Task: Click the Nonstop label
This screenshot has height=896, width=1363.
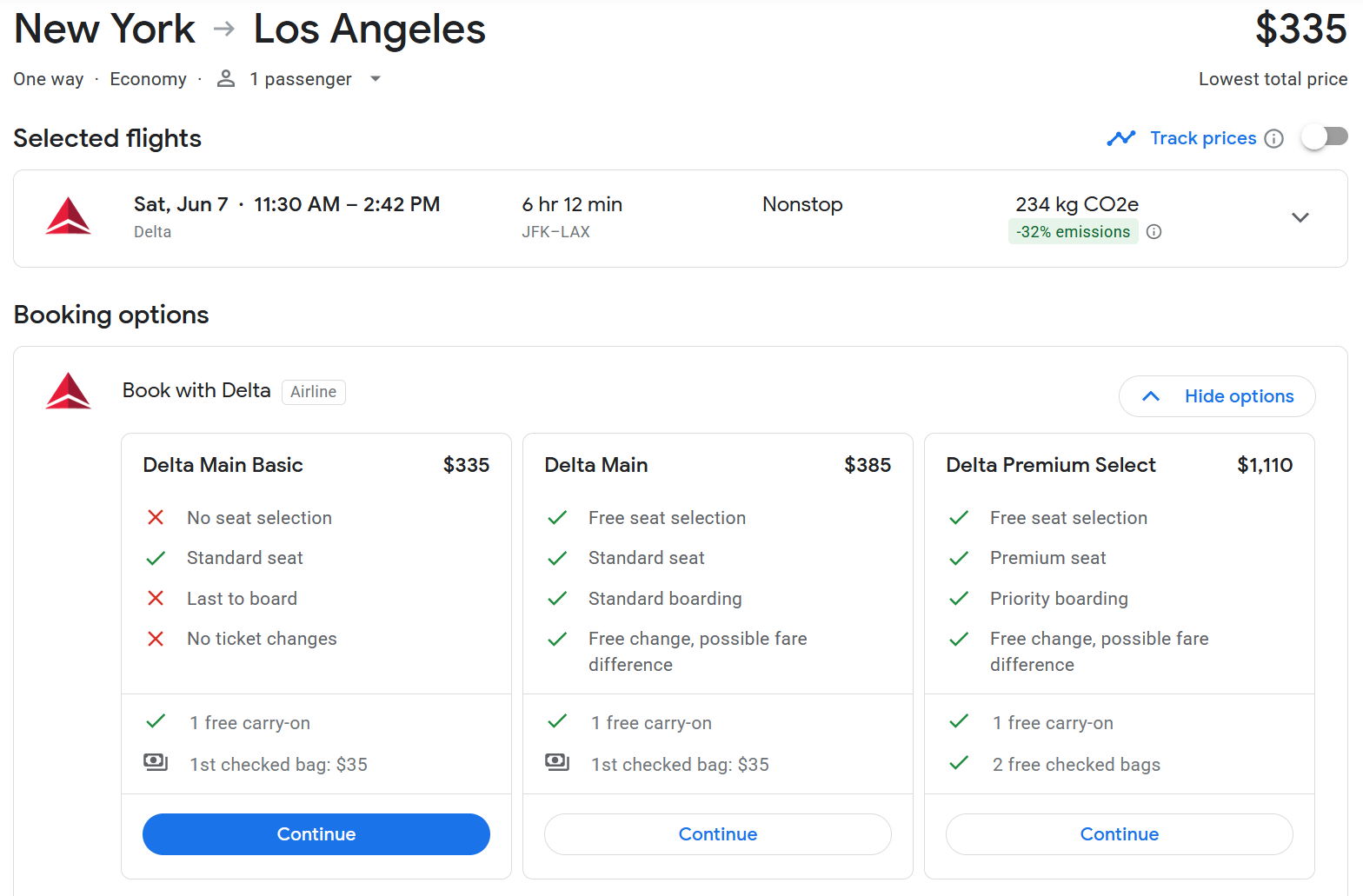Action: coord(802,204)
